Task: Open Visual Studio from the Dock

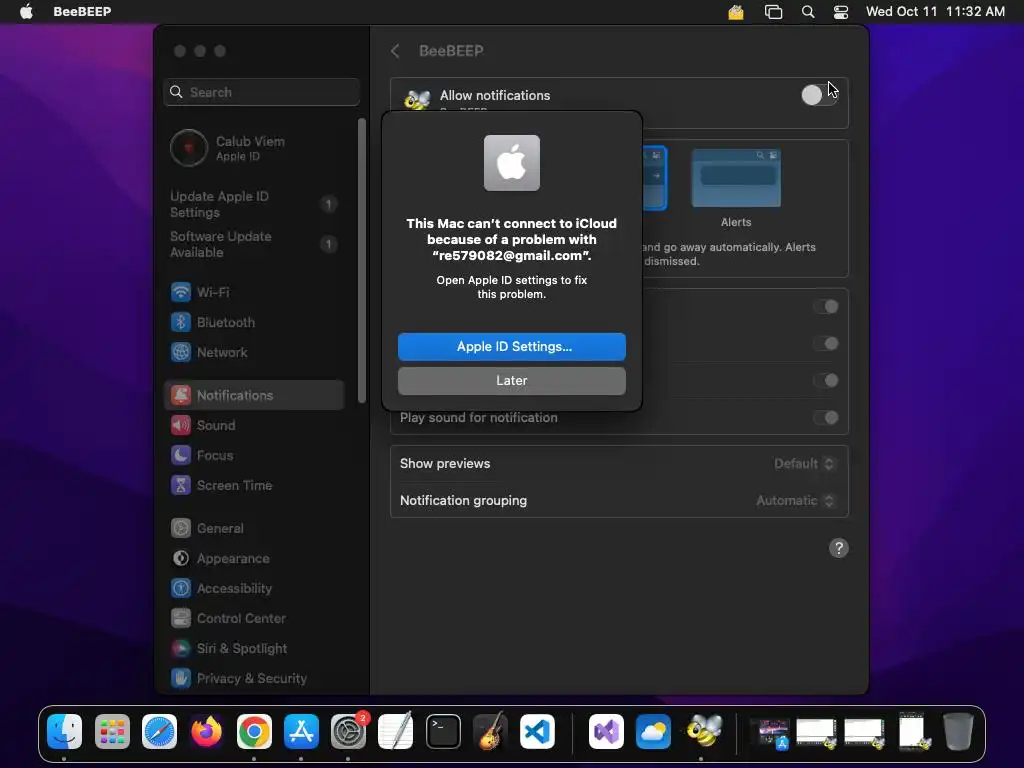Action: [x=606, y=731]
